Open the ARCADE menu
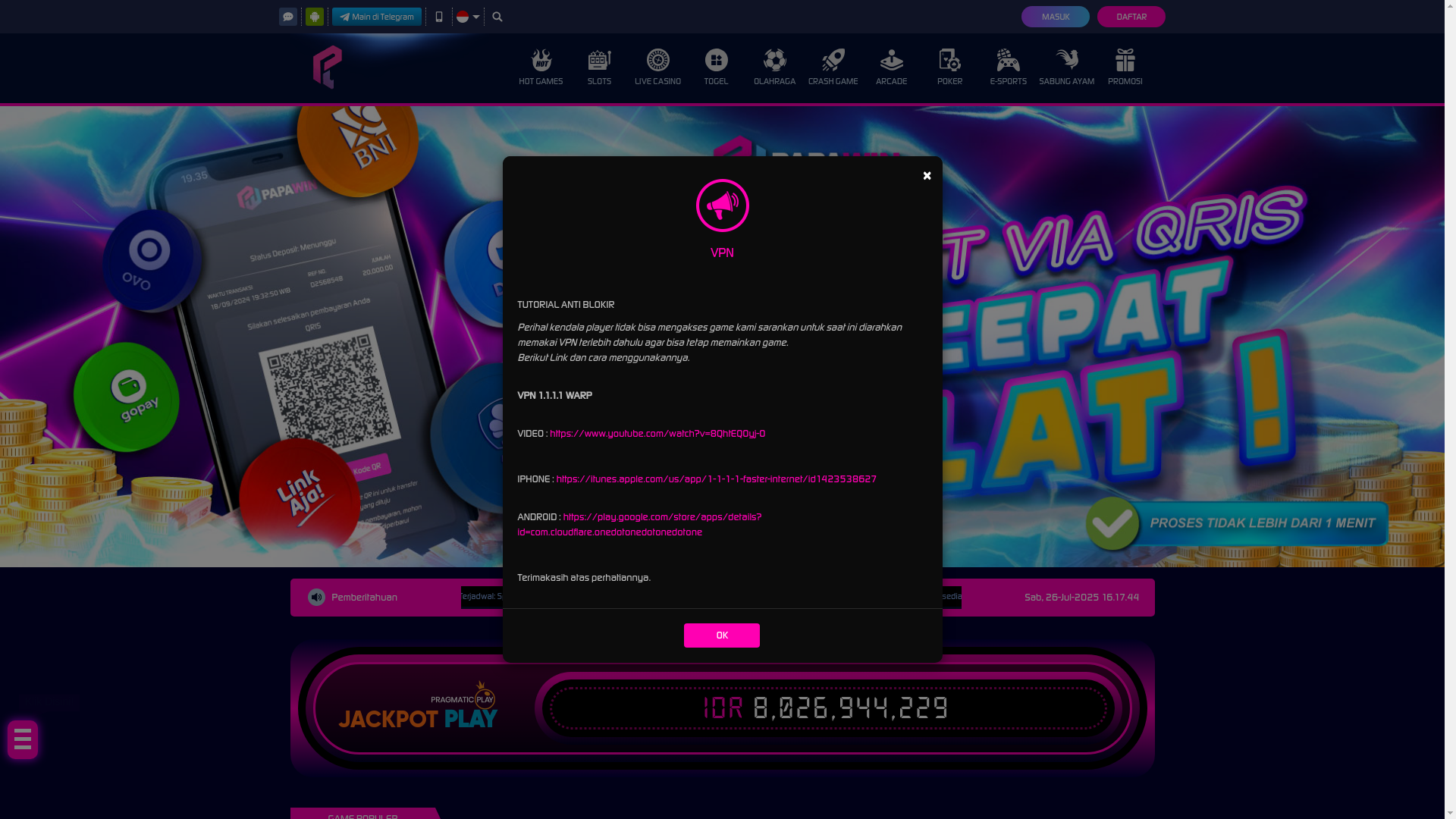Image resolution: width=1456 pixels, height=819 pixels. [x=891, y=67]
